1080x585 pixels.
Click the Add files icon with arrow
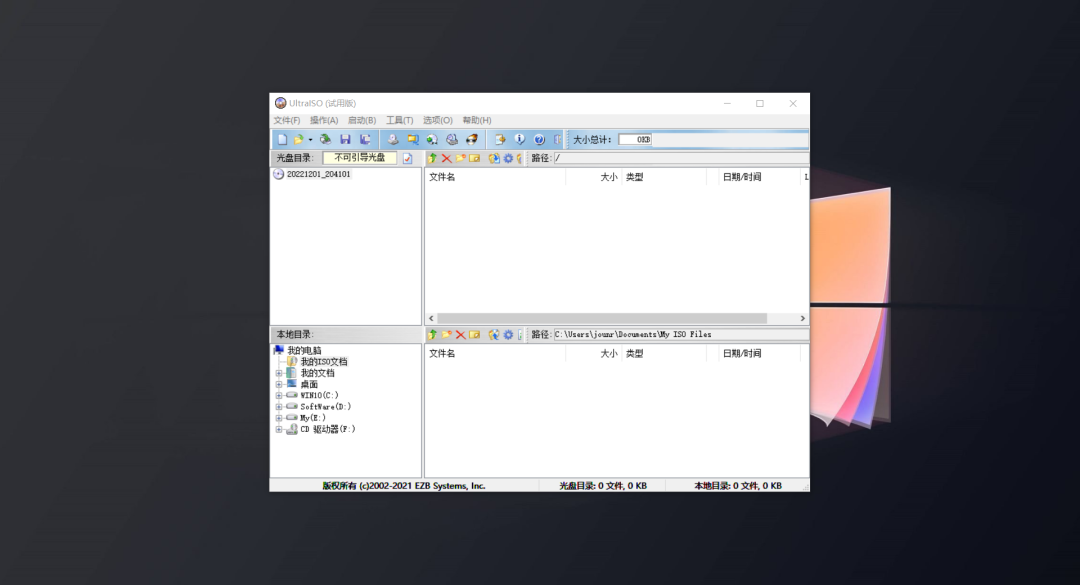500,139
